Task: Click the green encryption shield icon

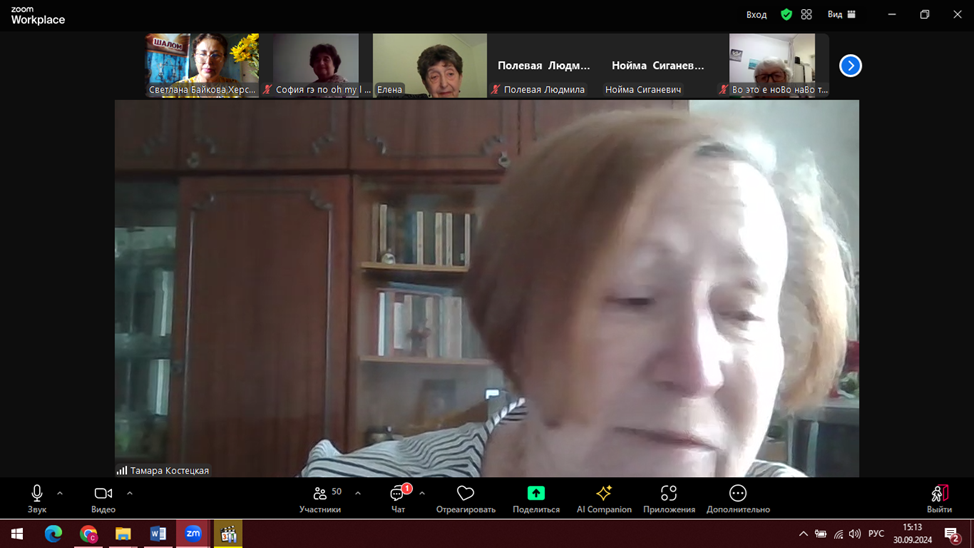Action: (x=786, y=15)
